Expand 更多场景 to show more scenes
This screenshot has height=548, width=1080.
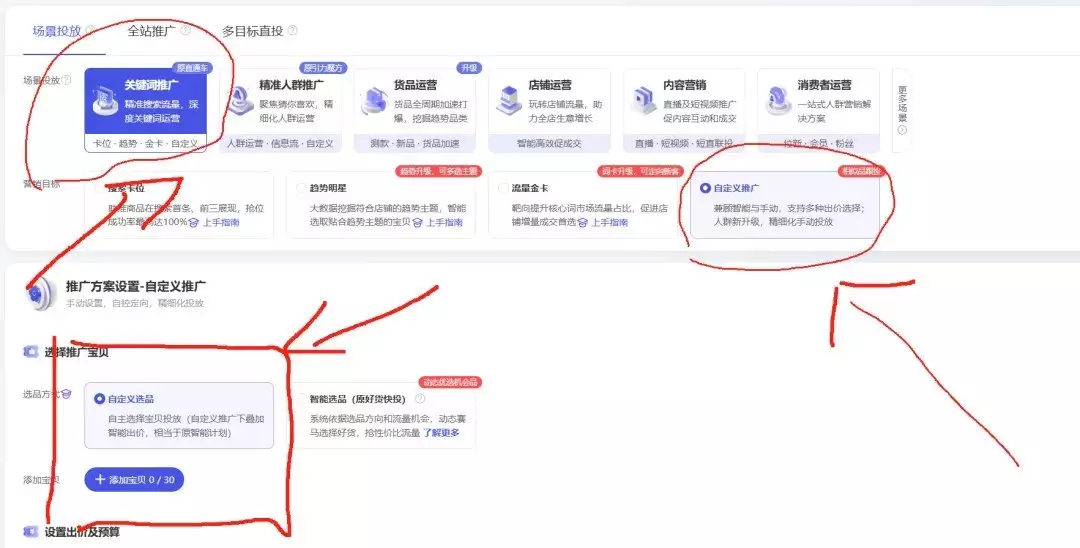tap(902, 110)
